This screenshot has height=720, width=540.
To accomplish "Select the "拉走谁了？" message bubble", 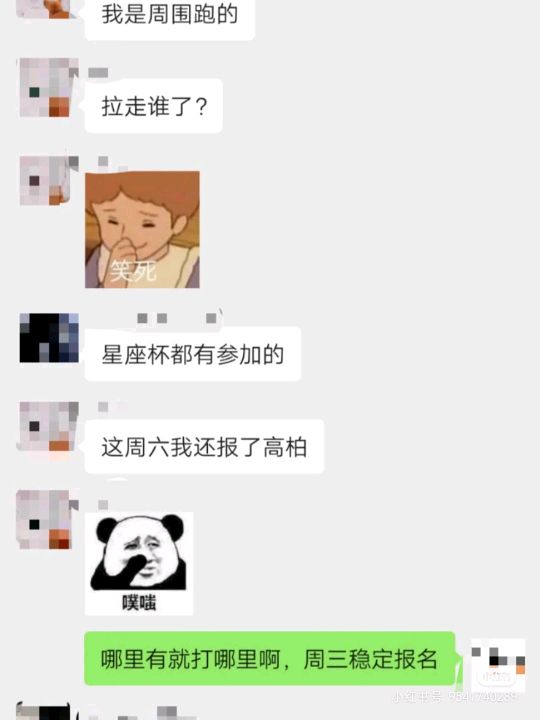I will coord(154,106).
